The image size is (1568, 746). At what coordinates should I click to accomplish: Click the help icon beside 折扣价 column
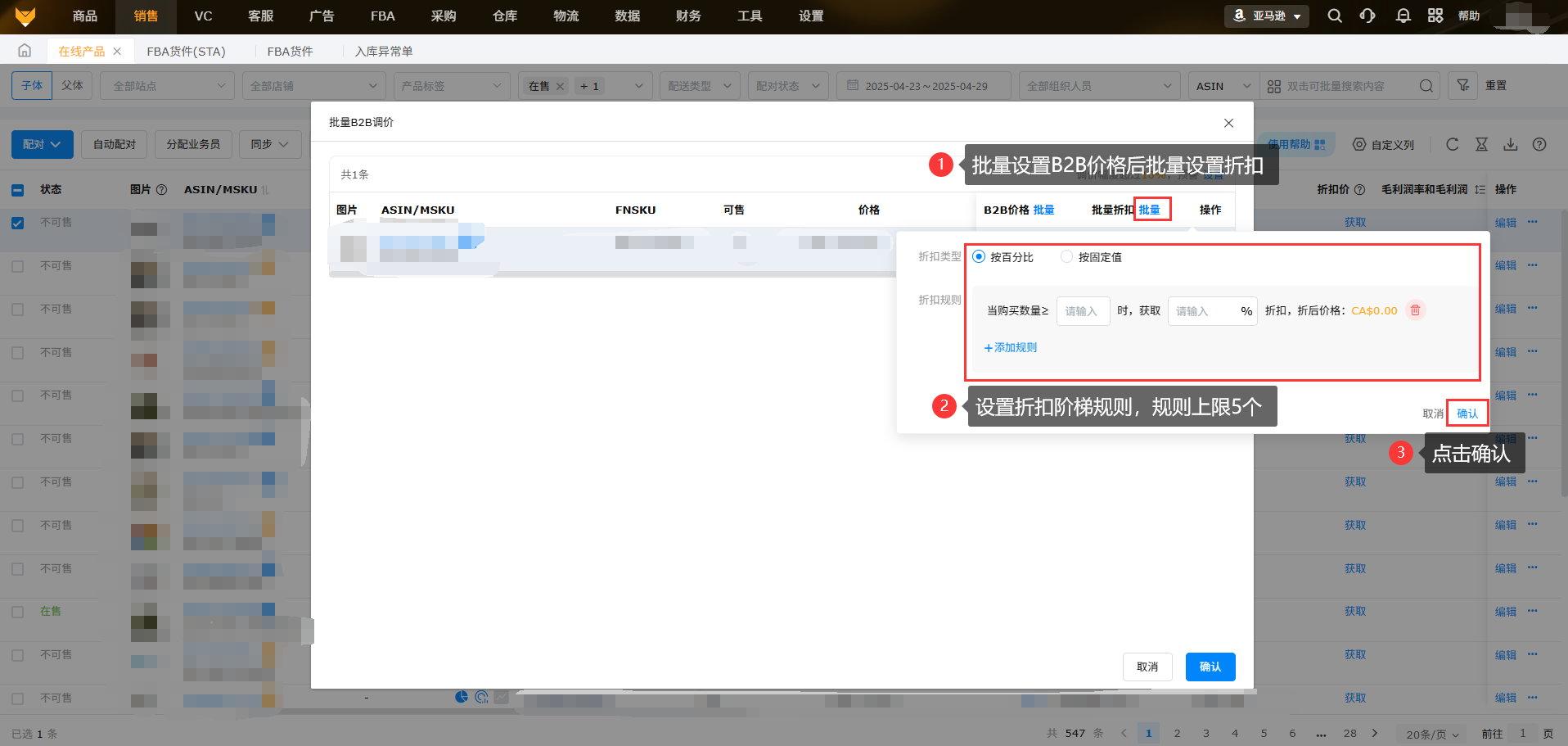(x=1360, y=189)
